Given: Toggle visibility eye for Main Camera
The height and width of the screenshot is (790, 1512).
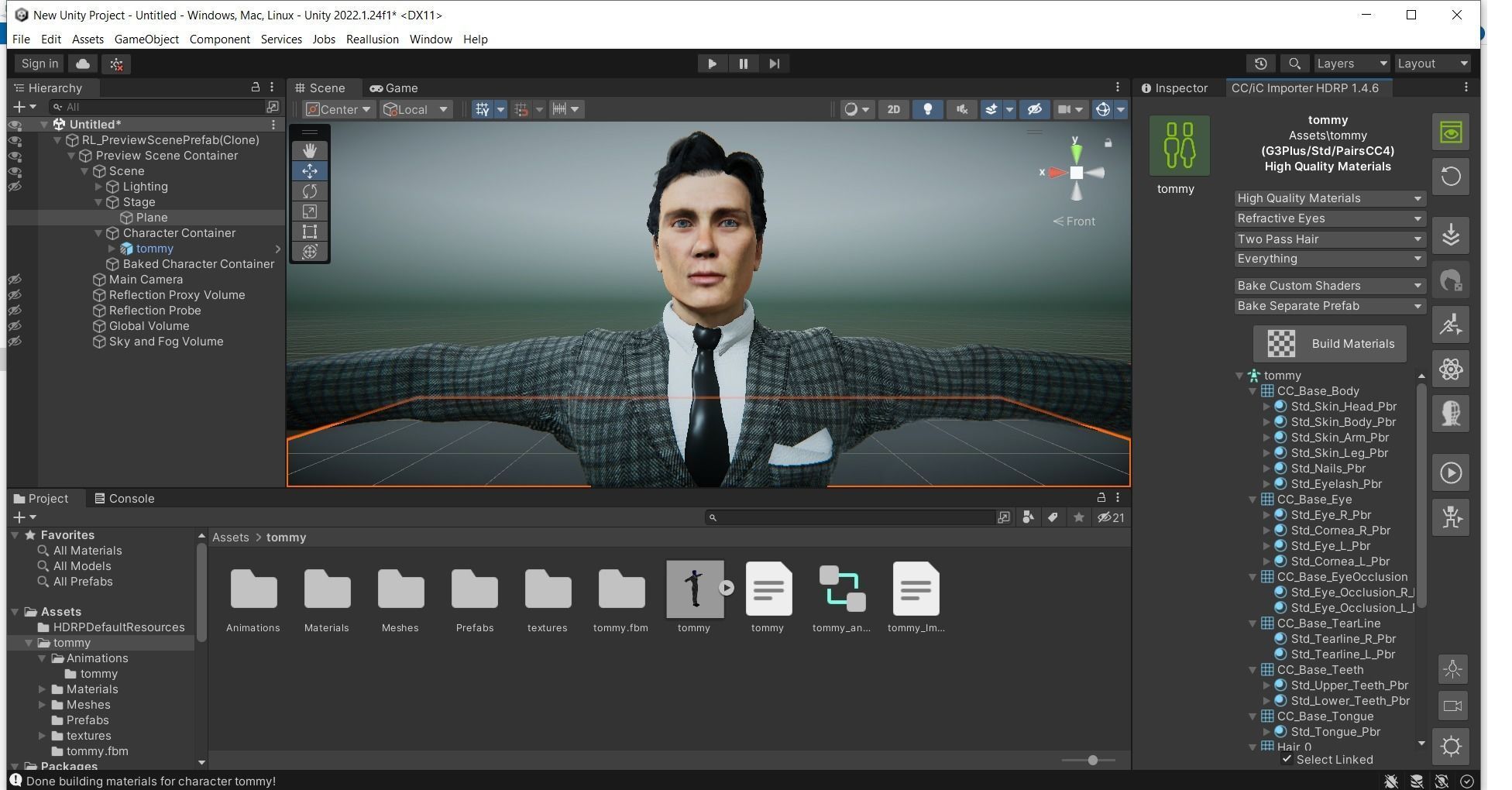Looking at the screenshot, I should coord(15,280).
